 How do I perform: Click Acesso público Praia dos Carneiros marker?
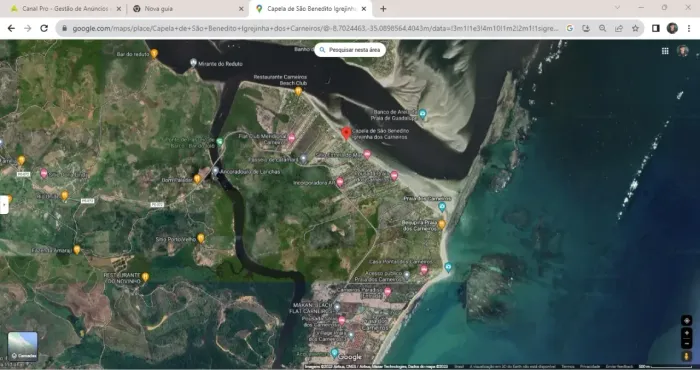(406, 275)
